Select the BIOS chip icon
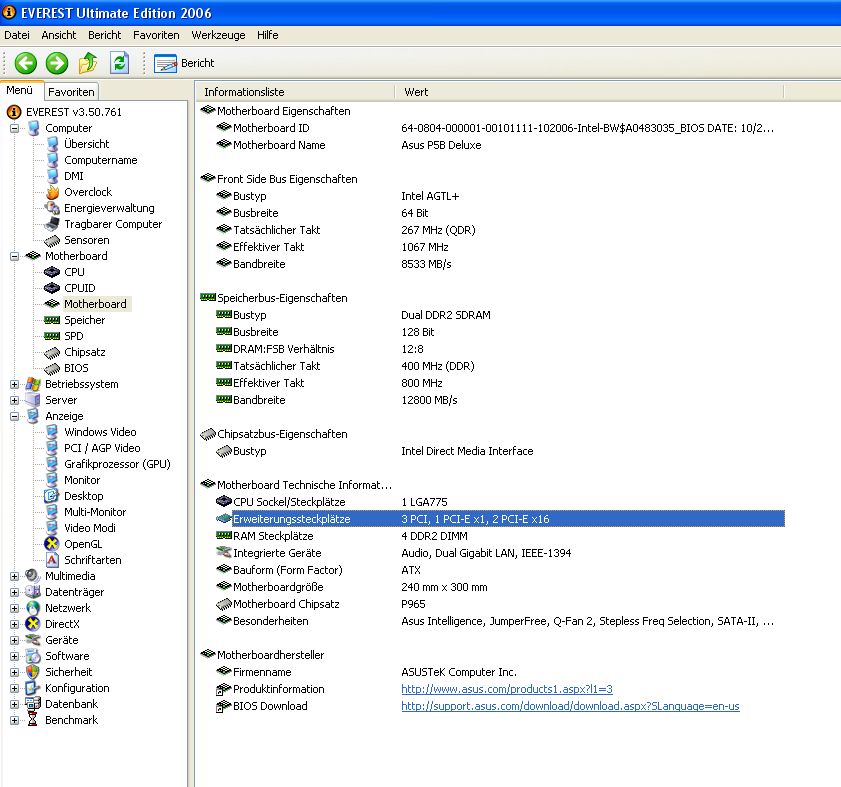Screen dimensions: 841x787 pyautogui.click(x=53, y=369)
